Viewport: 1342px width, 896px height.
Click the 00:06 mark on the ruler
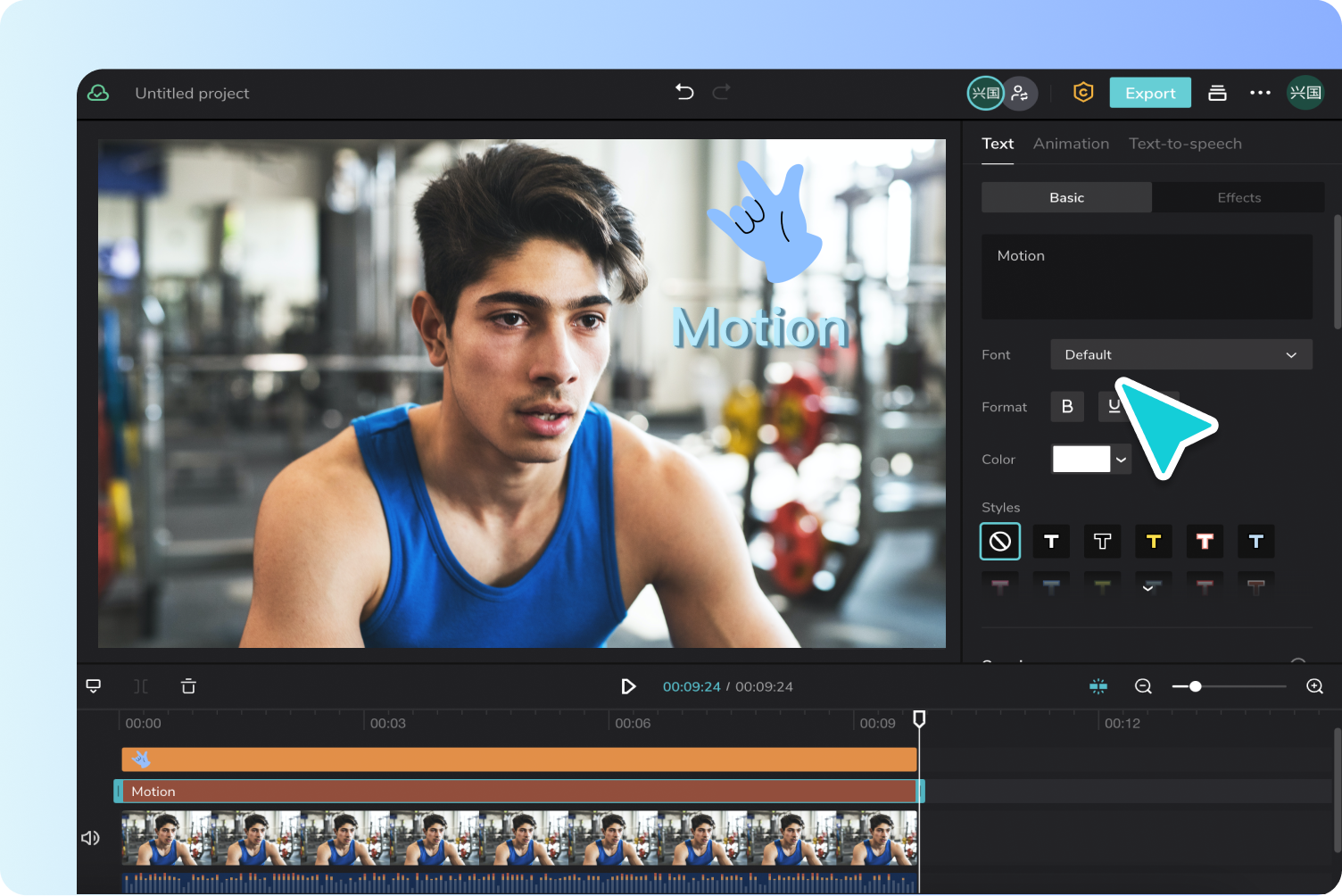pos(633,723)
